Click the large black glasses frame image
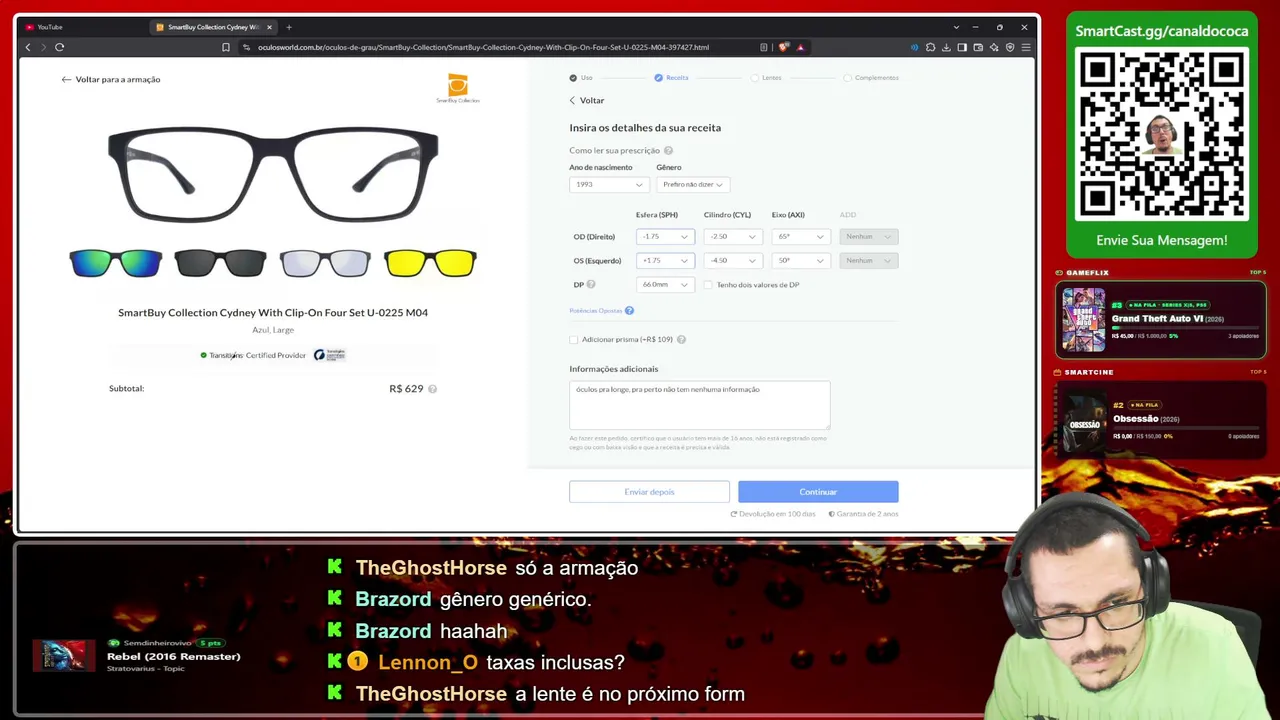Viewport: 1280px width, 720px height. 273,174
